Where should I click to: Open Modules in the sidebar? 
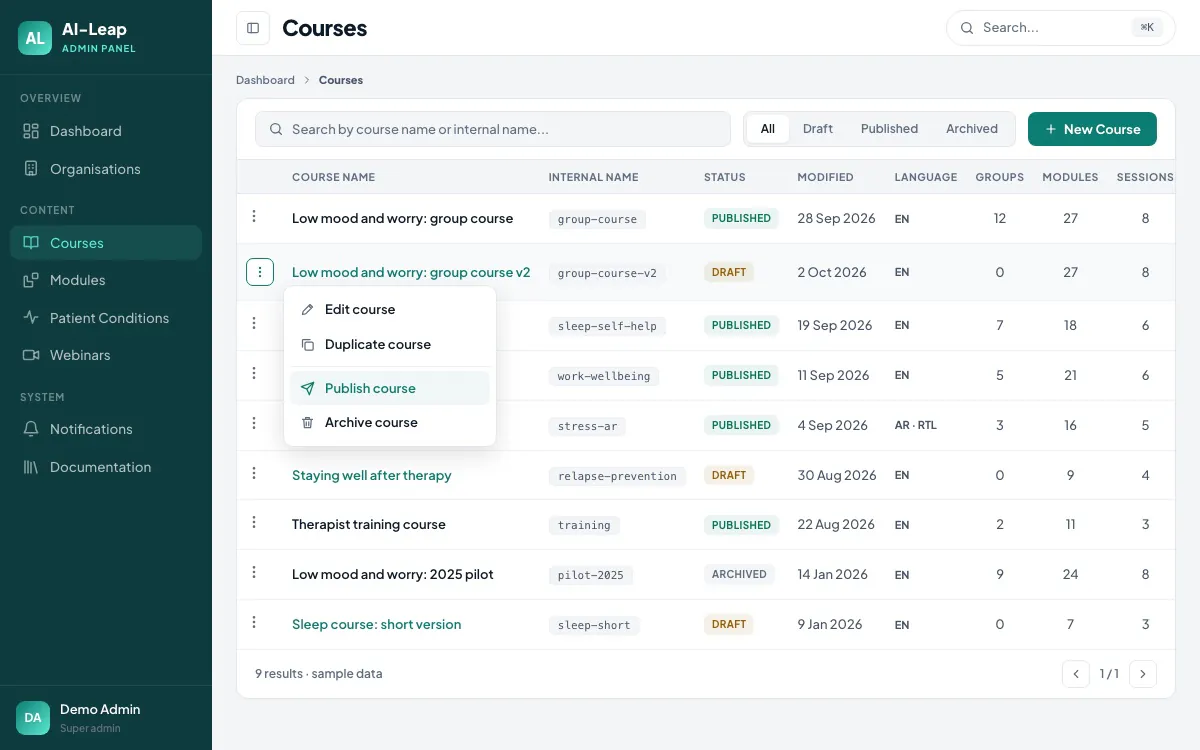coord(106,280)
